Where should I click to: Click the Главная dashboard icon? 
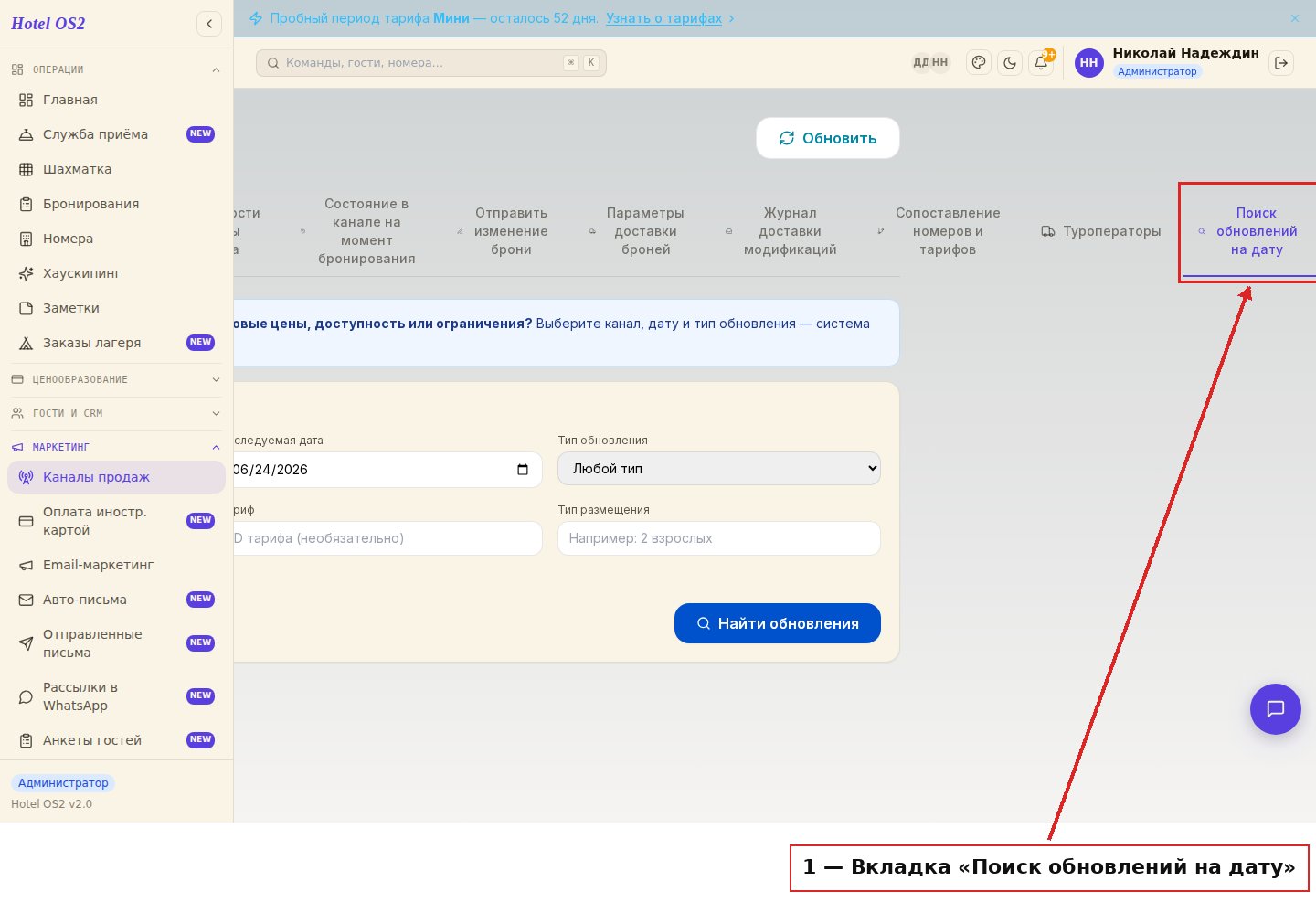(26, 100)
